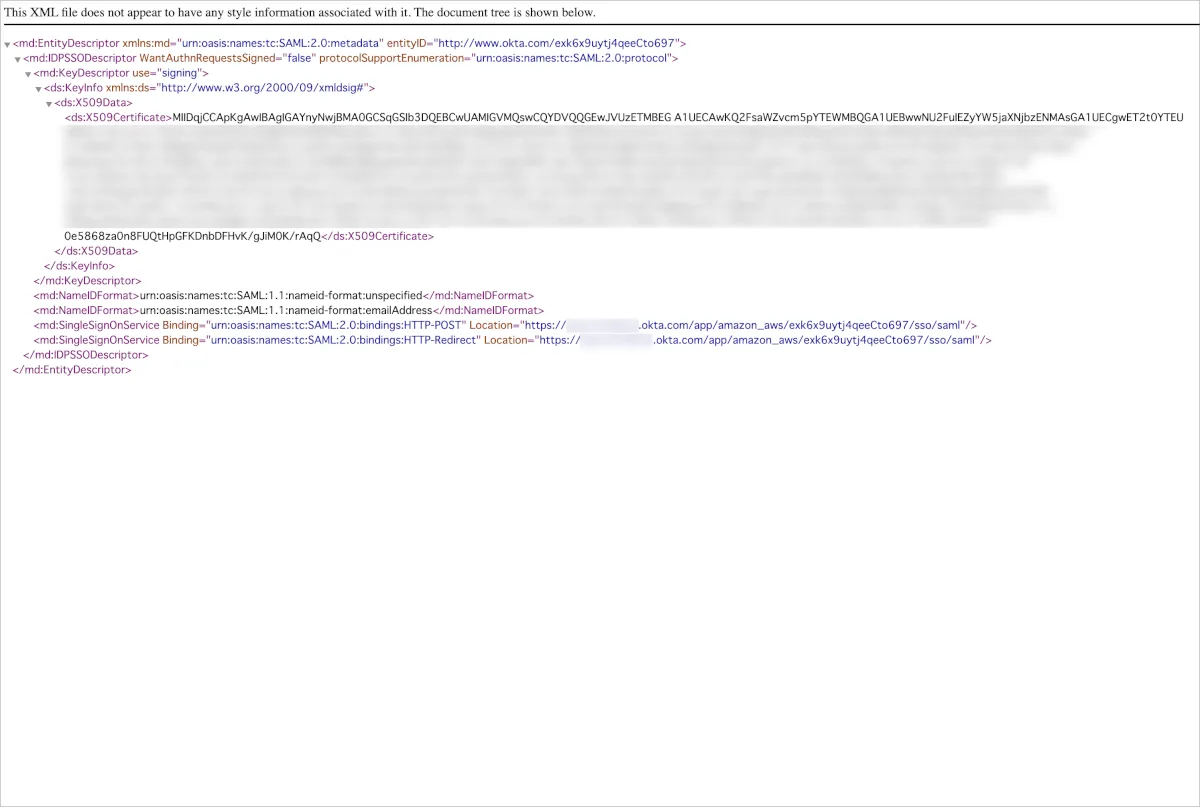Click the Location URL on the HTTP-POST line
The height and width of the screenshot is (807, 1200).
coord(744,325)
